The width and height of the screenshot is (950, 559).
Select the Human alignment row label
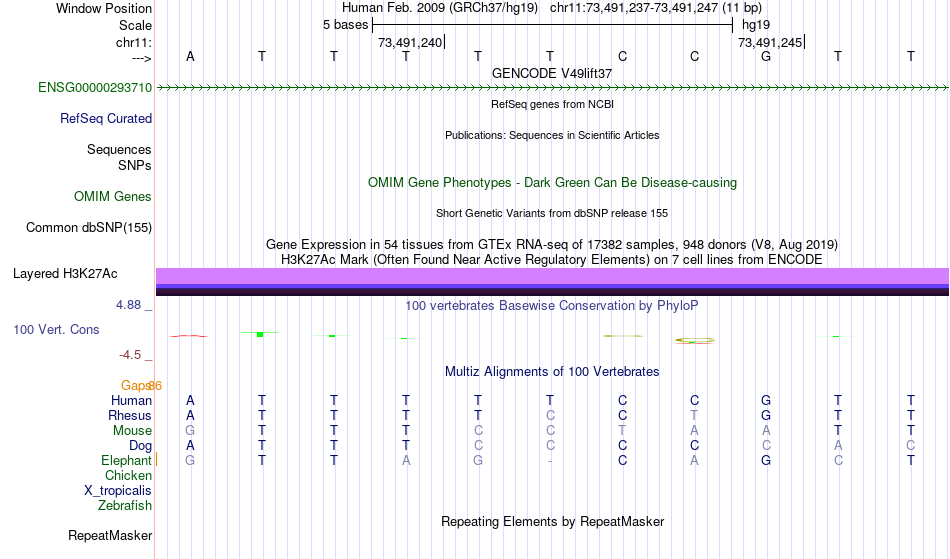(x=131, y=401)
